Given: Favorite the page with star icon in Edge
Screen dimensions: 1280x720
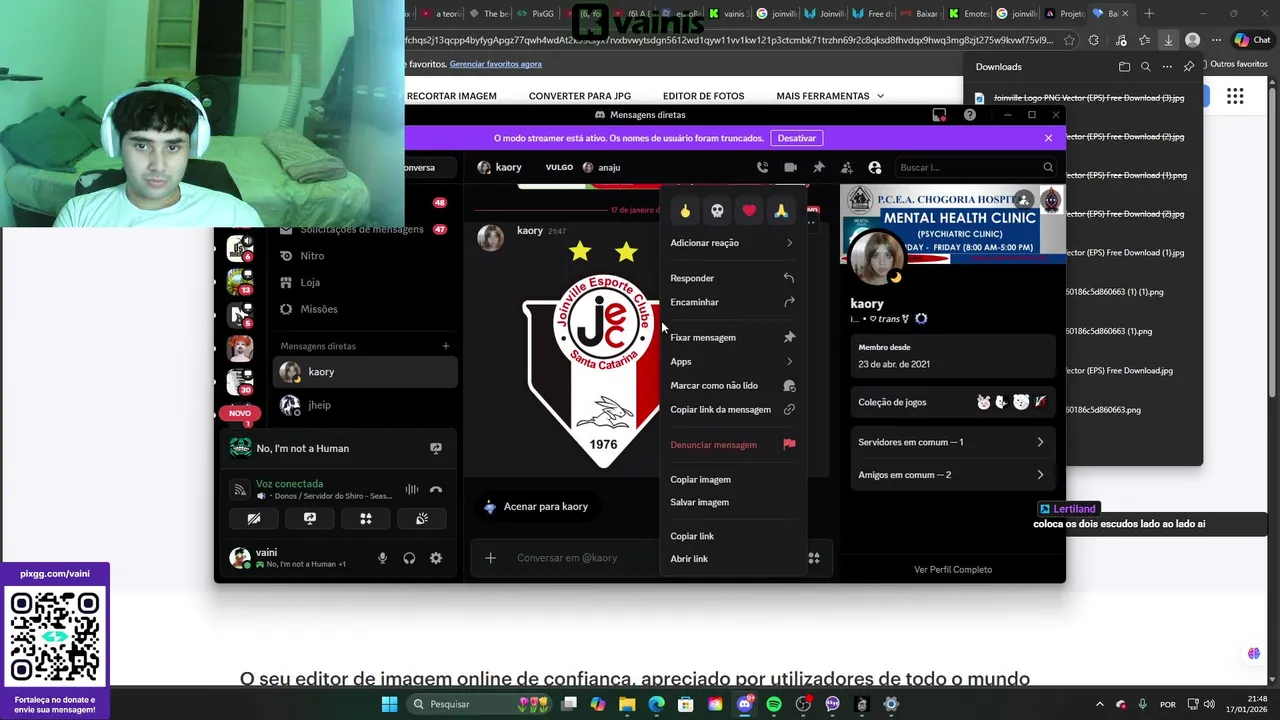Looking at the screenshot, I should [x=1069, y=40].
